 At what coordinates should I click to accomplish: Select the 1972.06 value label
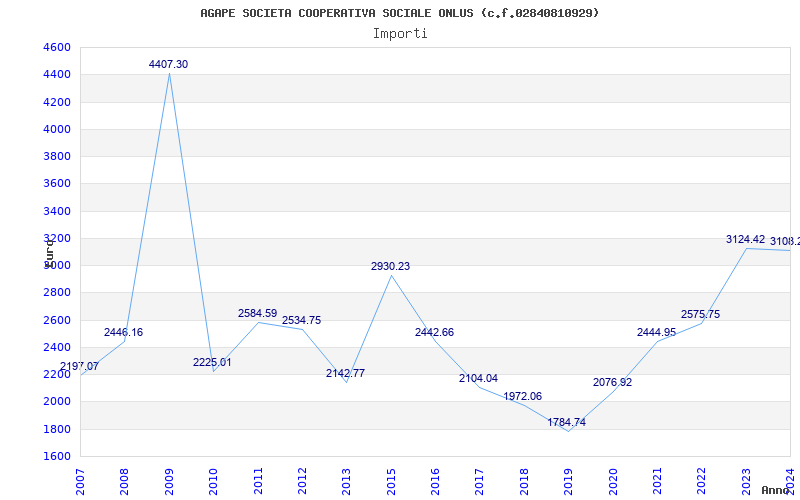[x=522, y=396]
